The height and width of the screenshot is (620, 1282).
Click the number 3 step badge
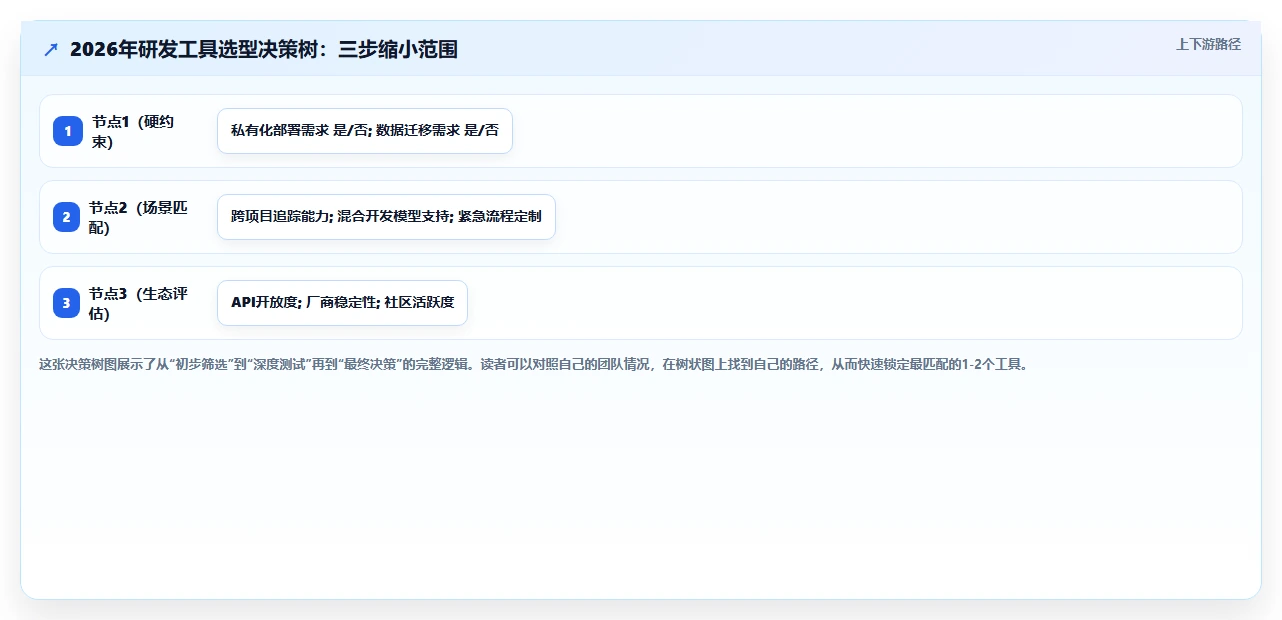point(66,303)
